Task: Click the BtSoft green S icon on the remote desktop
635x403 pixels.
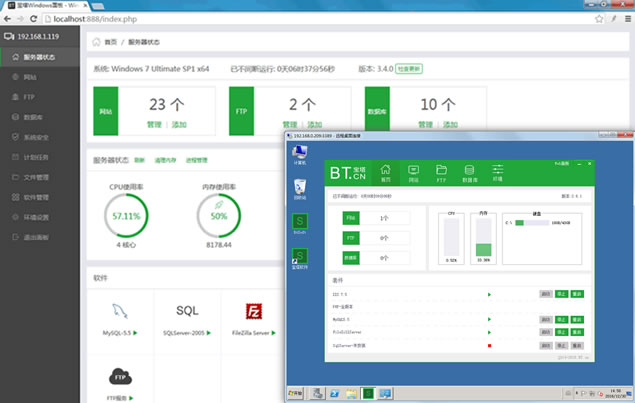Action: click(300, 224)
